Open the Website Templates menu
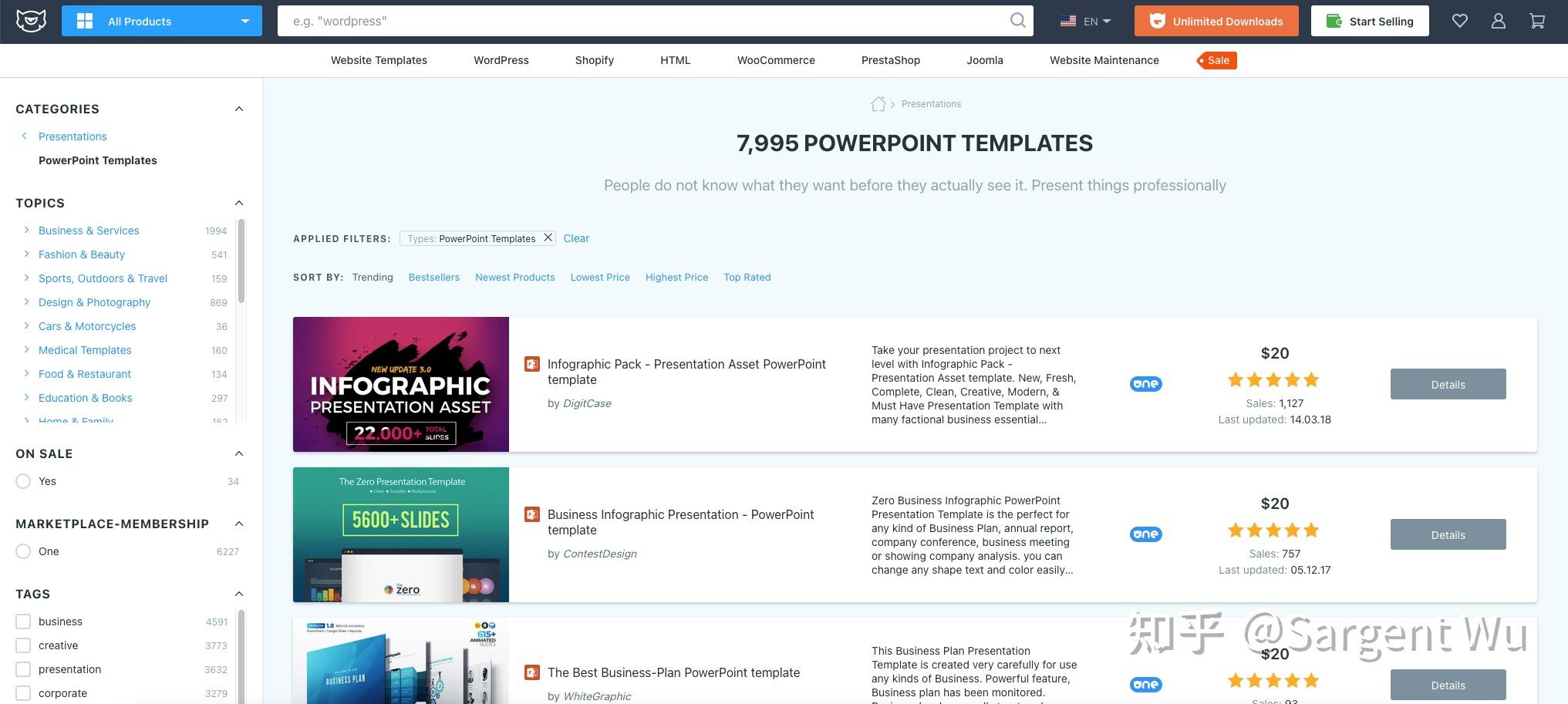The image size is (1568, 704). click(x=379, y=60)
